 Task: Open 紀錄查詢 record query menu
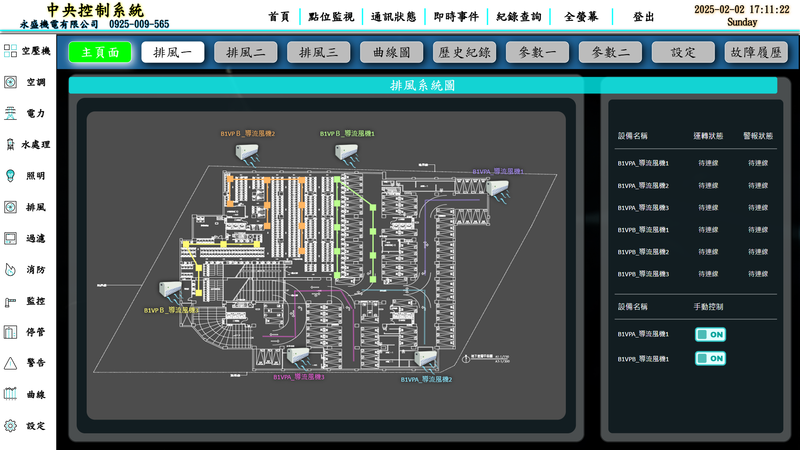[x=519, y=17]
